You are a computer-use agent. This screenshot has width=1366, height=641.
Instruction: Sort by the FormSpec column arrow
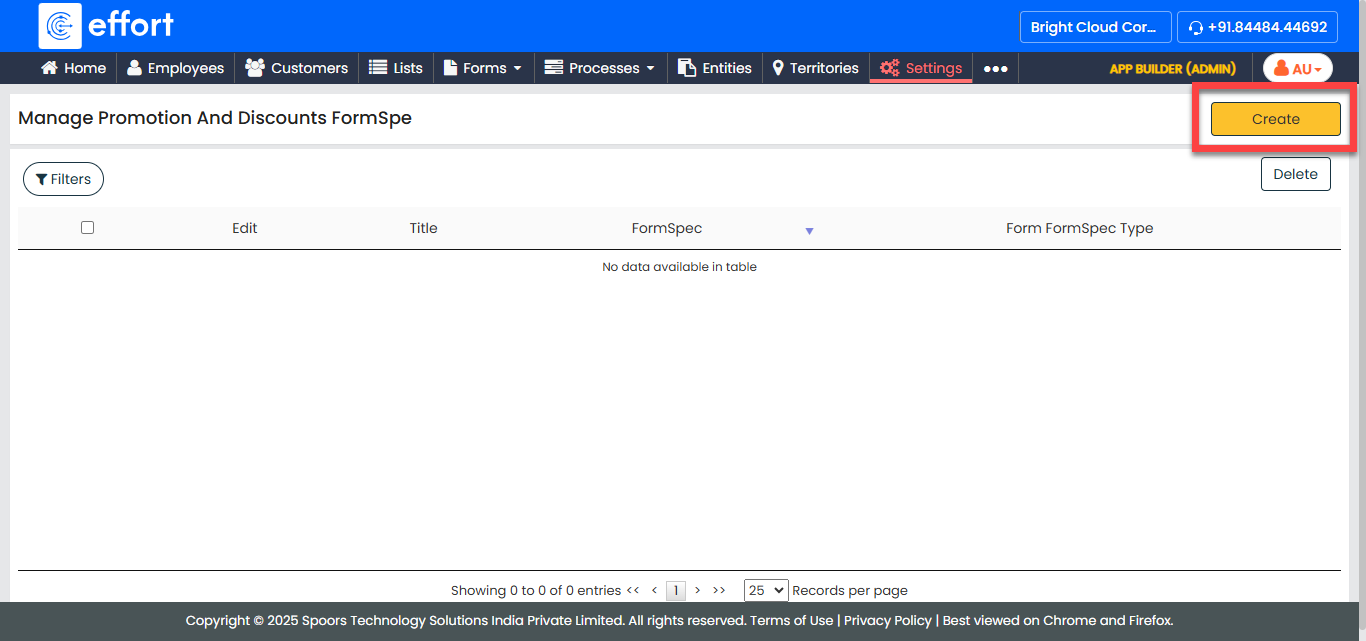click(809, 231)
